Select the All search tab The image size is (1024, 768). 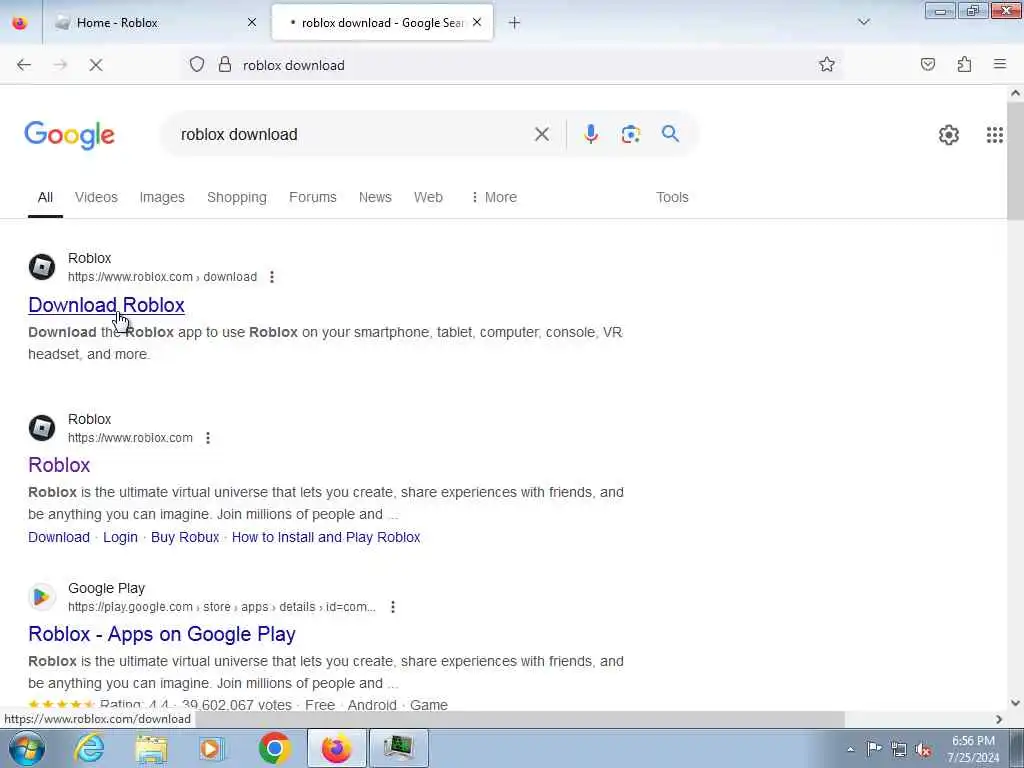pyautogui.click(x=45, y=197)
